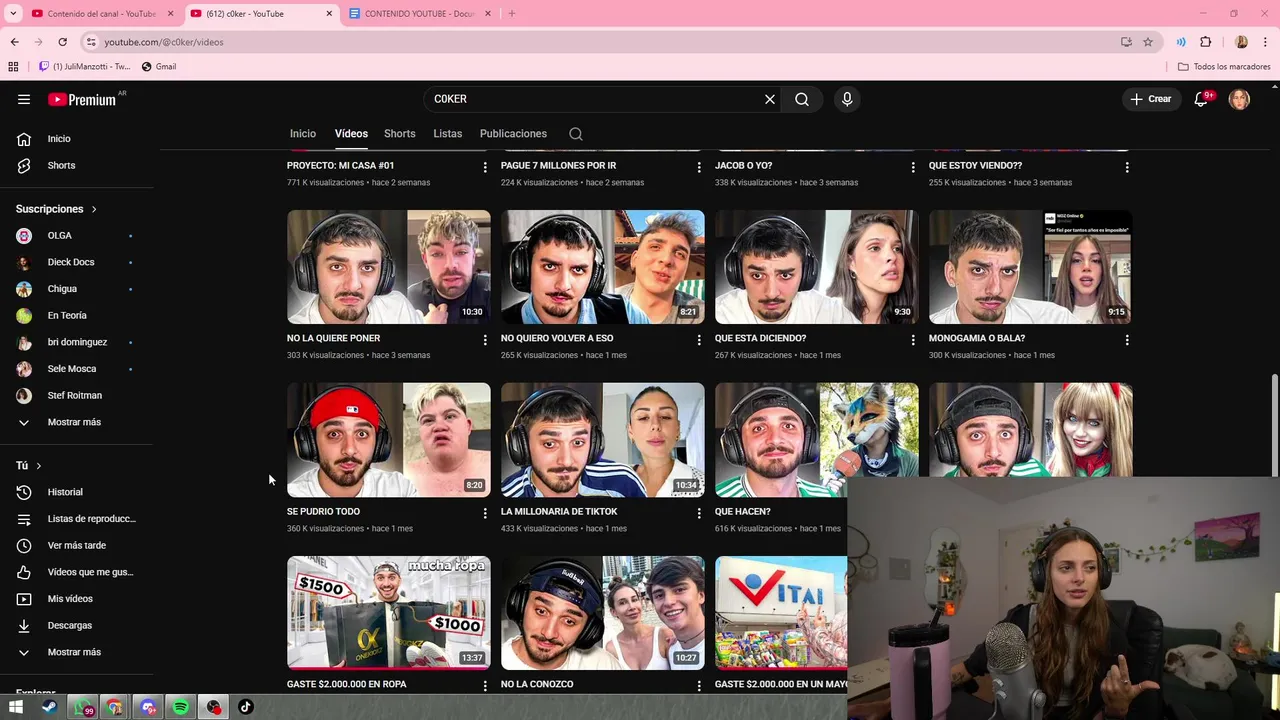Screen dimensions: 1280x720
Task: Click the browser address bar
Action: click(x=600, y=42)
